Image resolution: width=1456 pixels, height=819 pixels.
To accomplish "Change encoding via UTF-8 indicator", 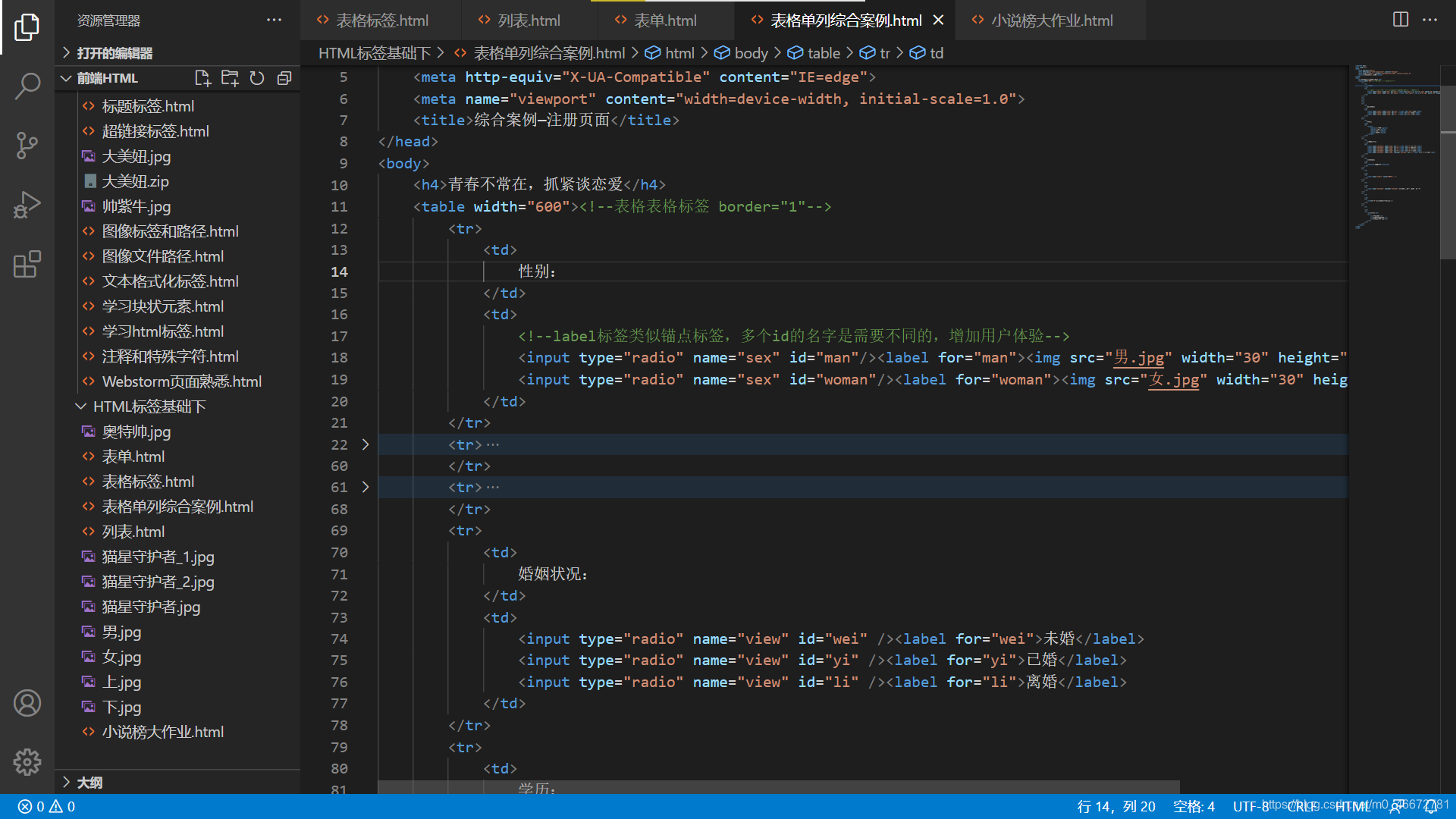I will [1250, 807].
